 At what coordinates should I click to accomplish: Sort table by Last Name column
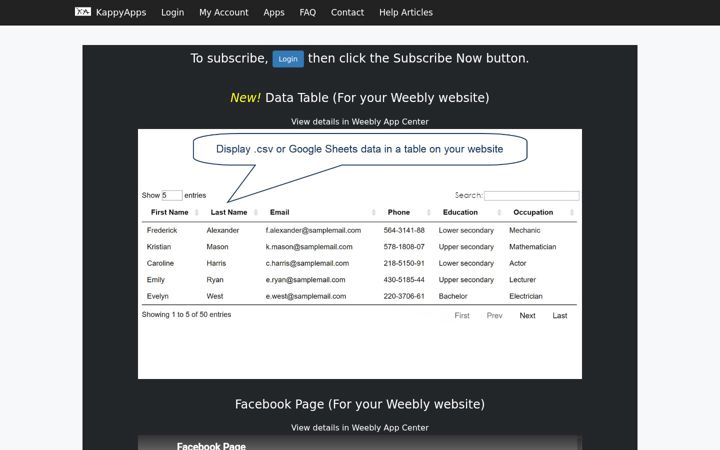click(229, 212)
